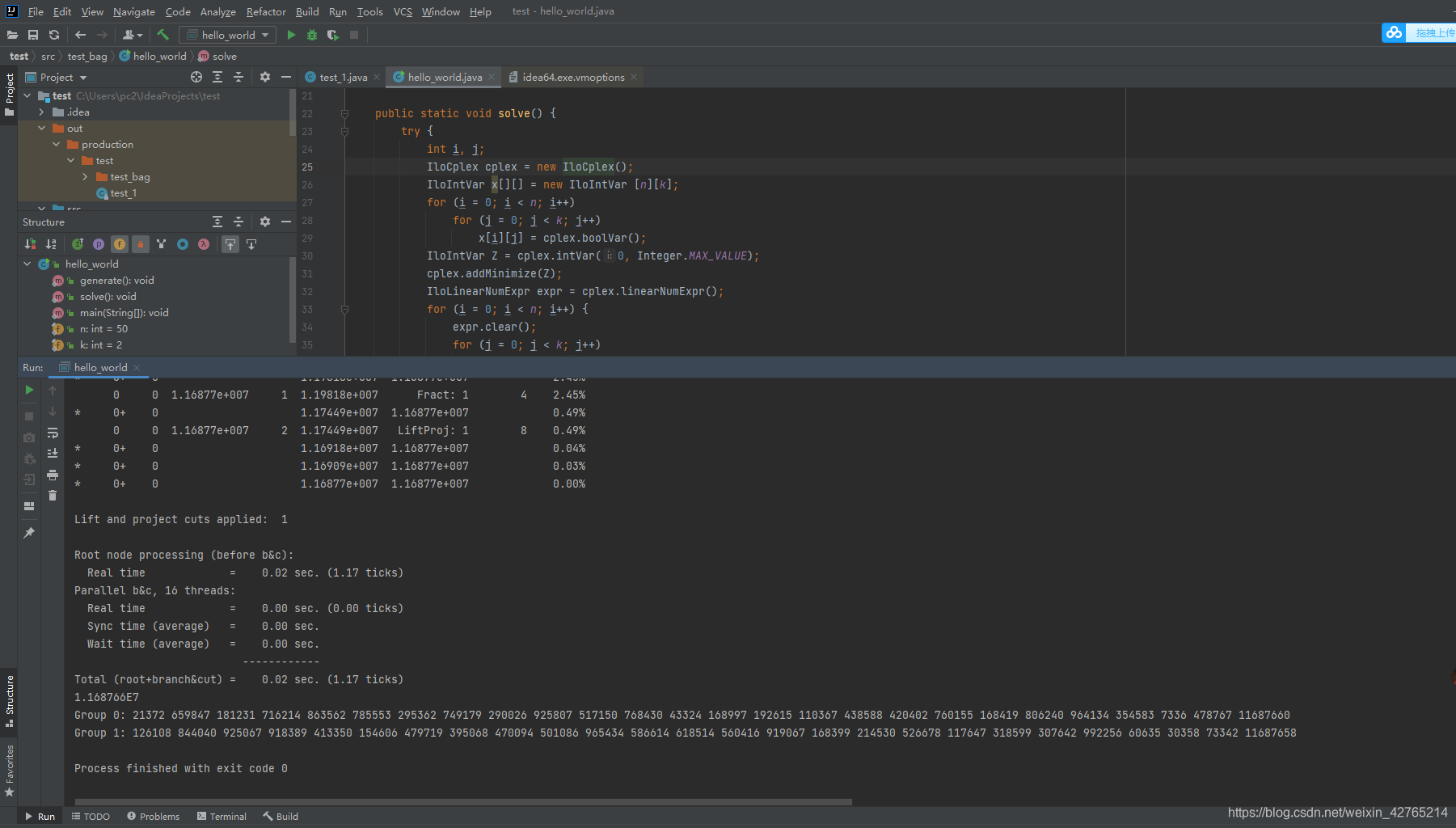
Task: Open the Problems tool window
Action: pos(154,817)
